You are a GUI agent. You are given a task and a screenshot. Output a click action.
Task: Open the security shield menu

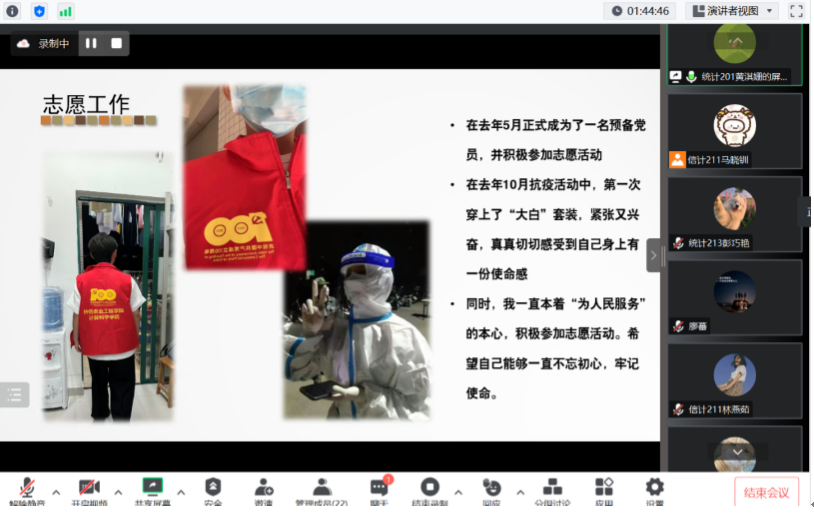[x=213, y=489]
